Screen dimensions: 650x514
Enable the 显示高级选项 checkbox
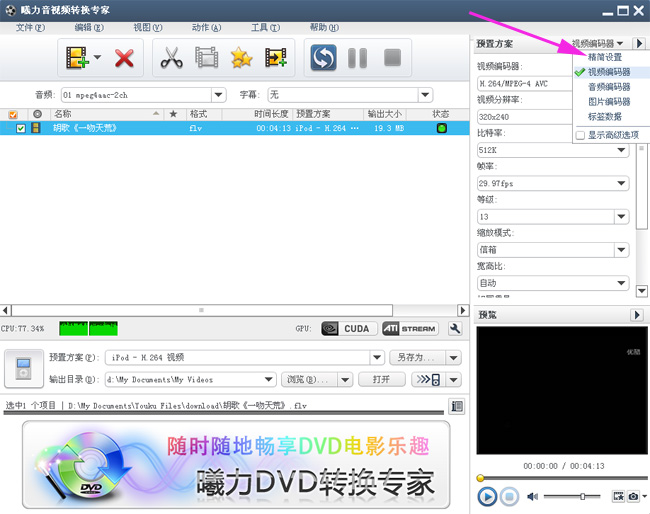pos(580,135)
